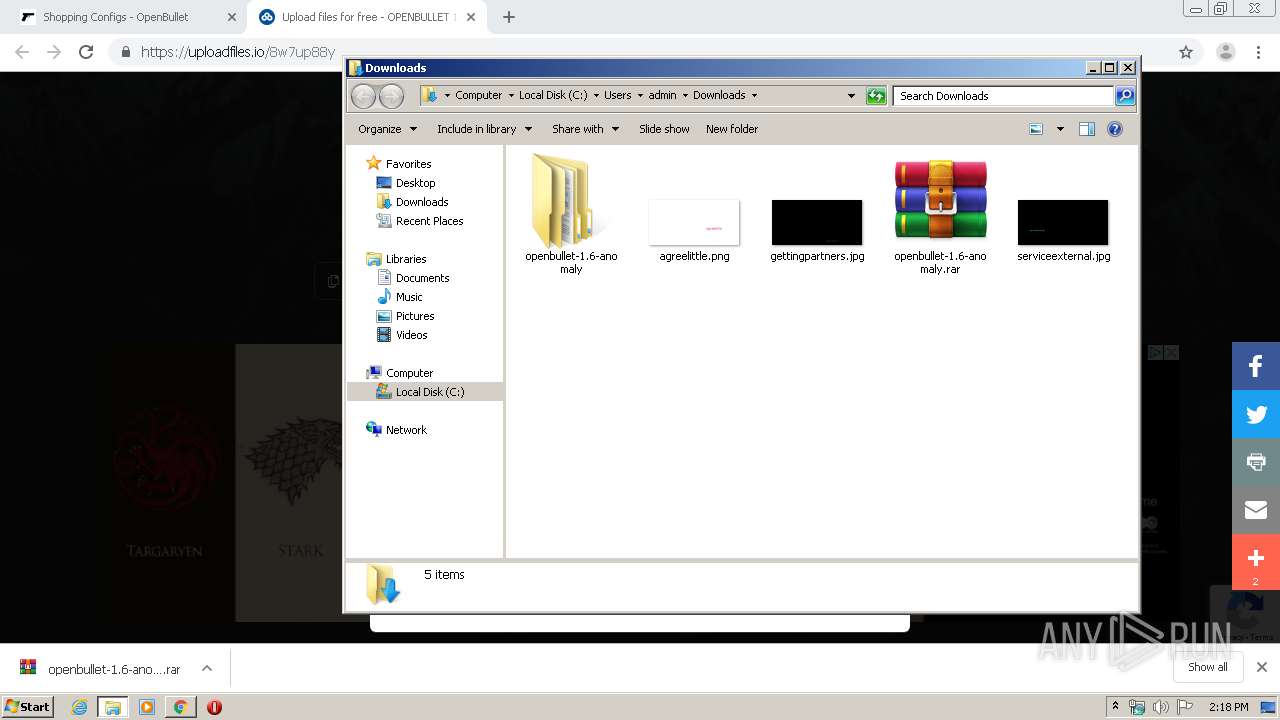Click Local Disk (C:) in address breadcrumb
The width and height of the screenshot is (1280, 720).
click(553, 95)
